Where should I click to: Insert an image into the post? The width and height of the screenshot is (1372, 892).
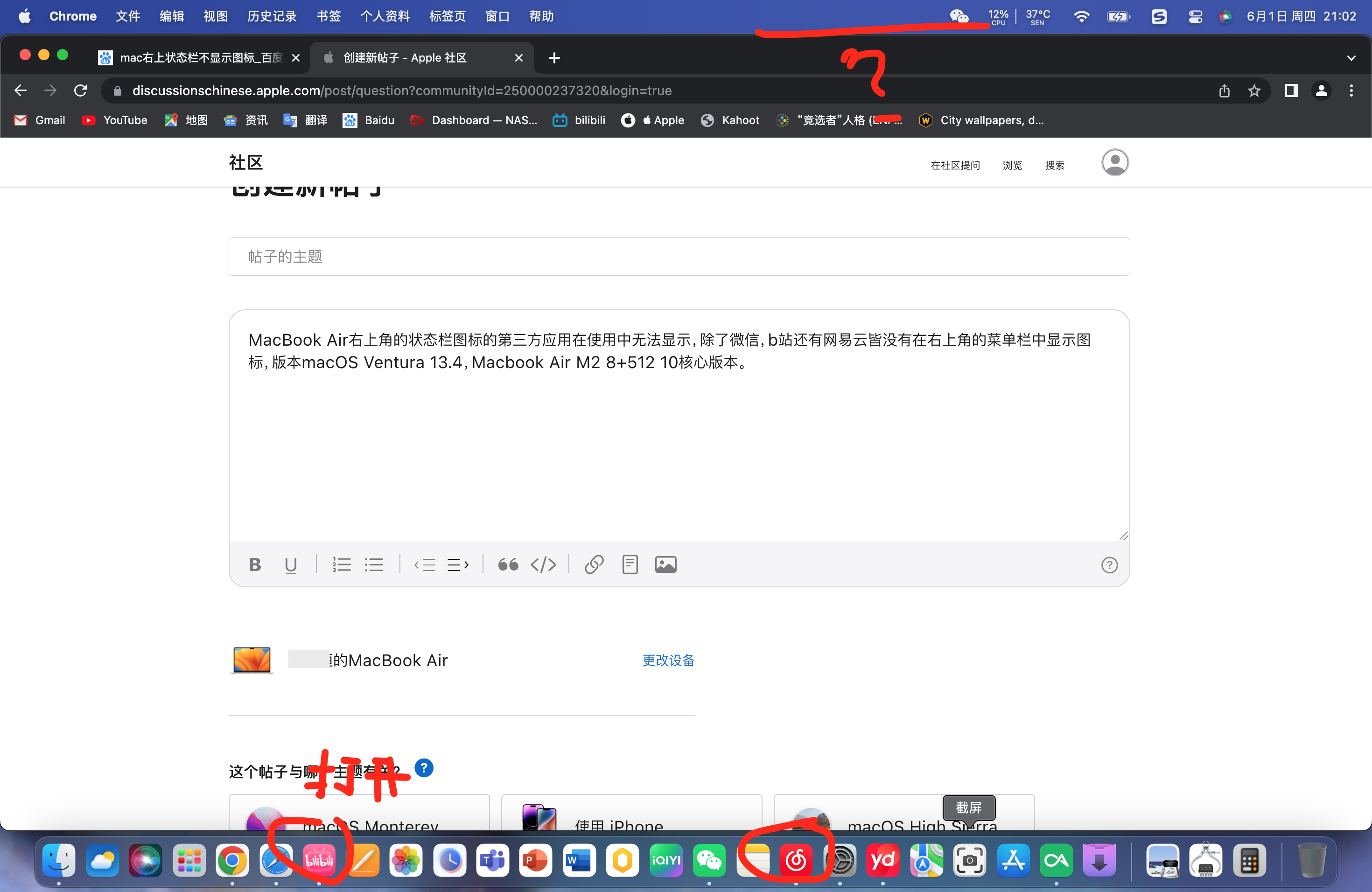[665, 564]
